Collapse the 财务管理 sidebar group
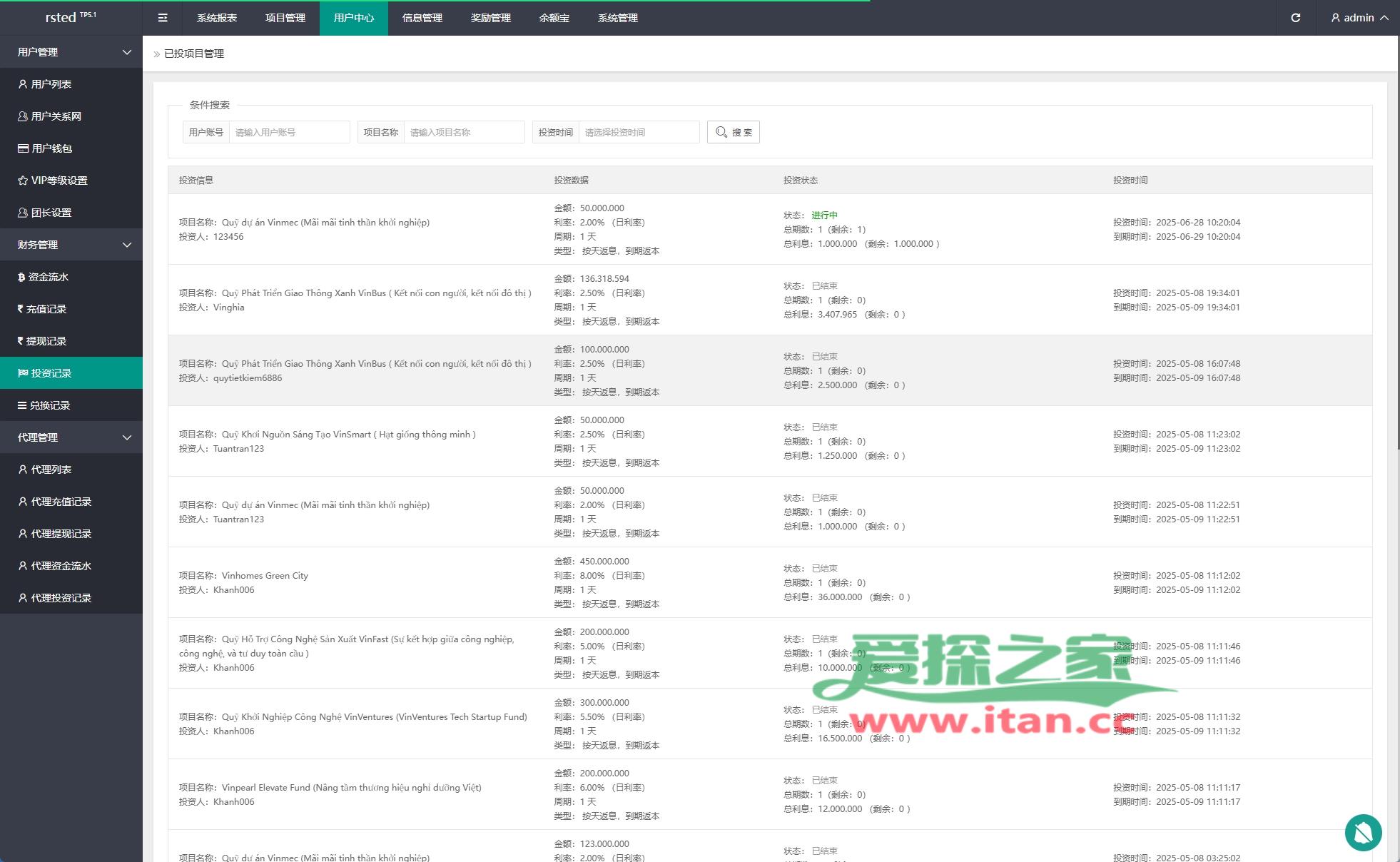The width and height of the screenshot is (1400, 862). point(71,245)
